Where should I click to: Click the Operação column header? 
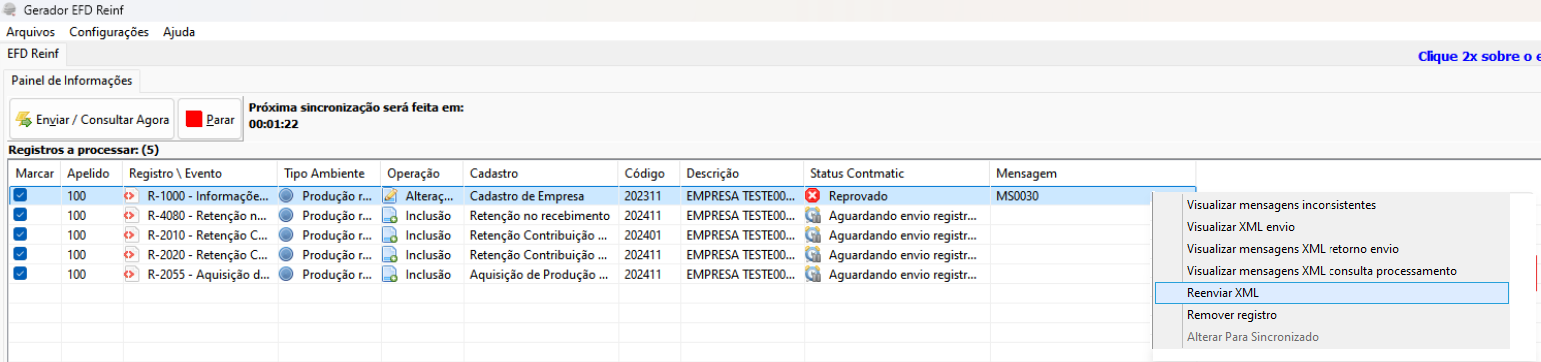(421, 174)
